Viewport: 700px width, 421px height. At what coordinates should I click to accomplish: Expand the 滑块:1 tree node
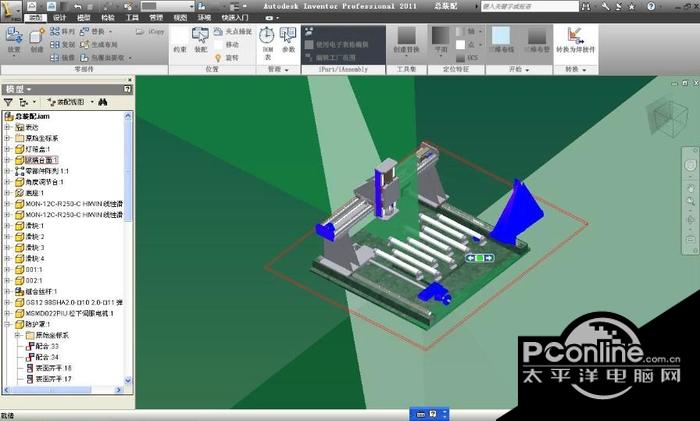click(7, 226)
